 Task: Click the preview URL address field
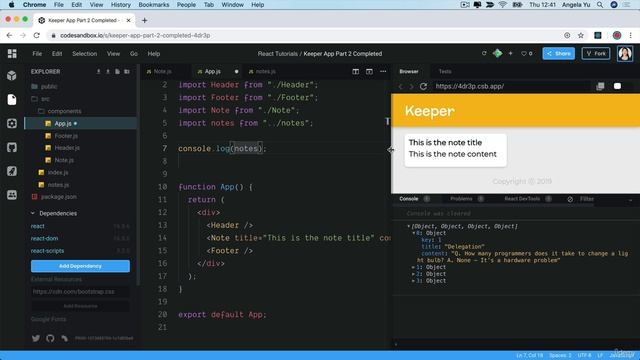[x=510, y=86]
